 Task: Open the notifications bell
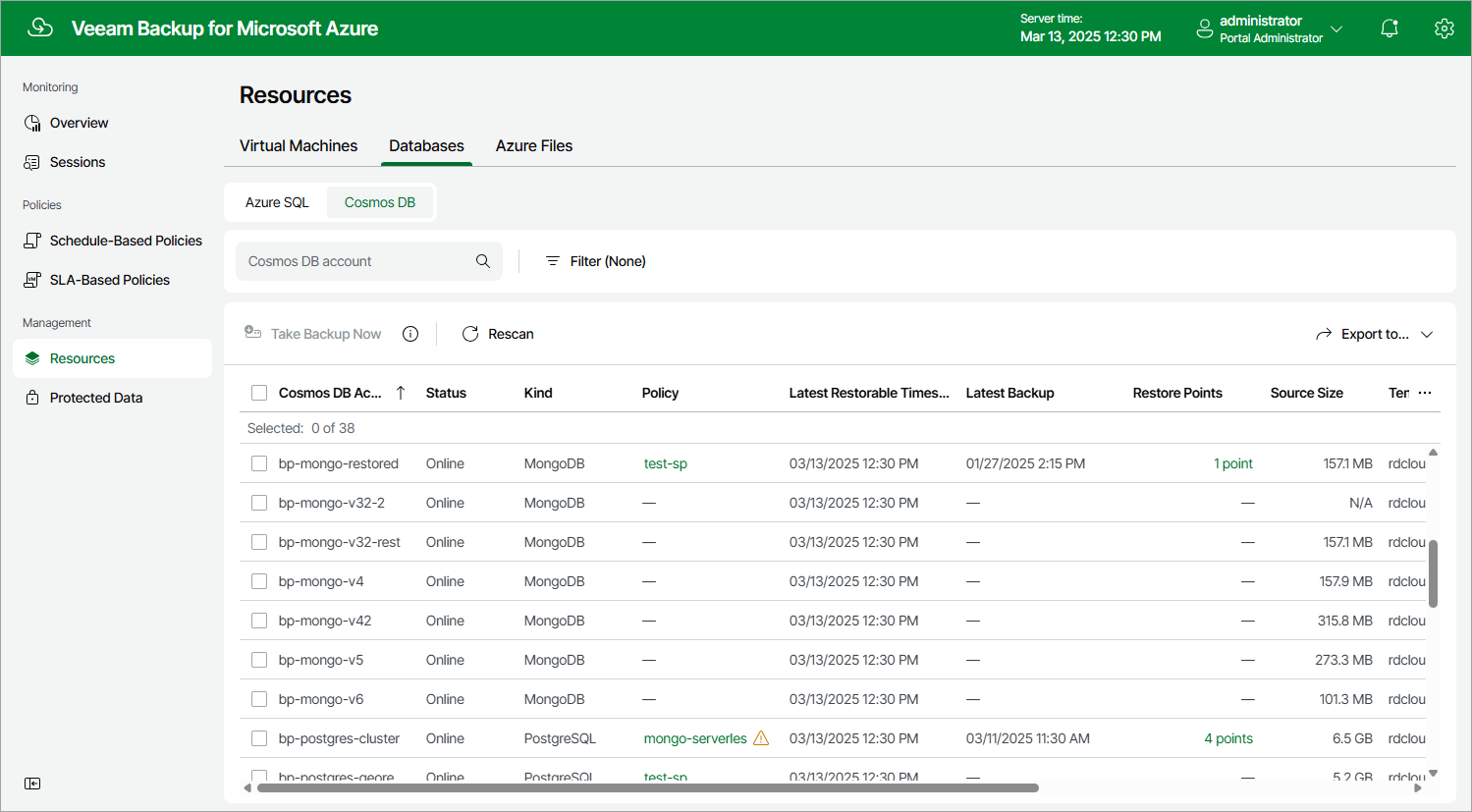tap(1390, 28)
